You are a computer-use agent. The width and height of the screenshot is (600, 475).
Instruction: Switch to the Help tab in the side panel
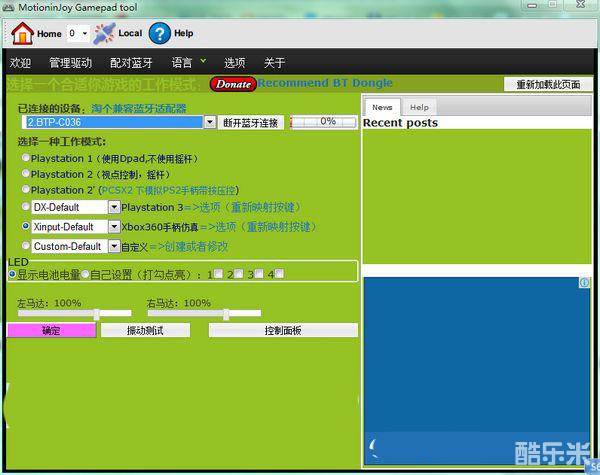[419, 107]
